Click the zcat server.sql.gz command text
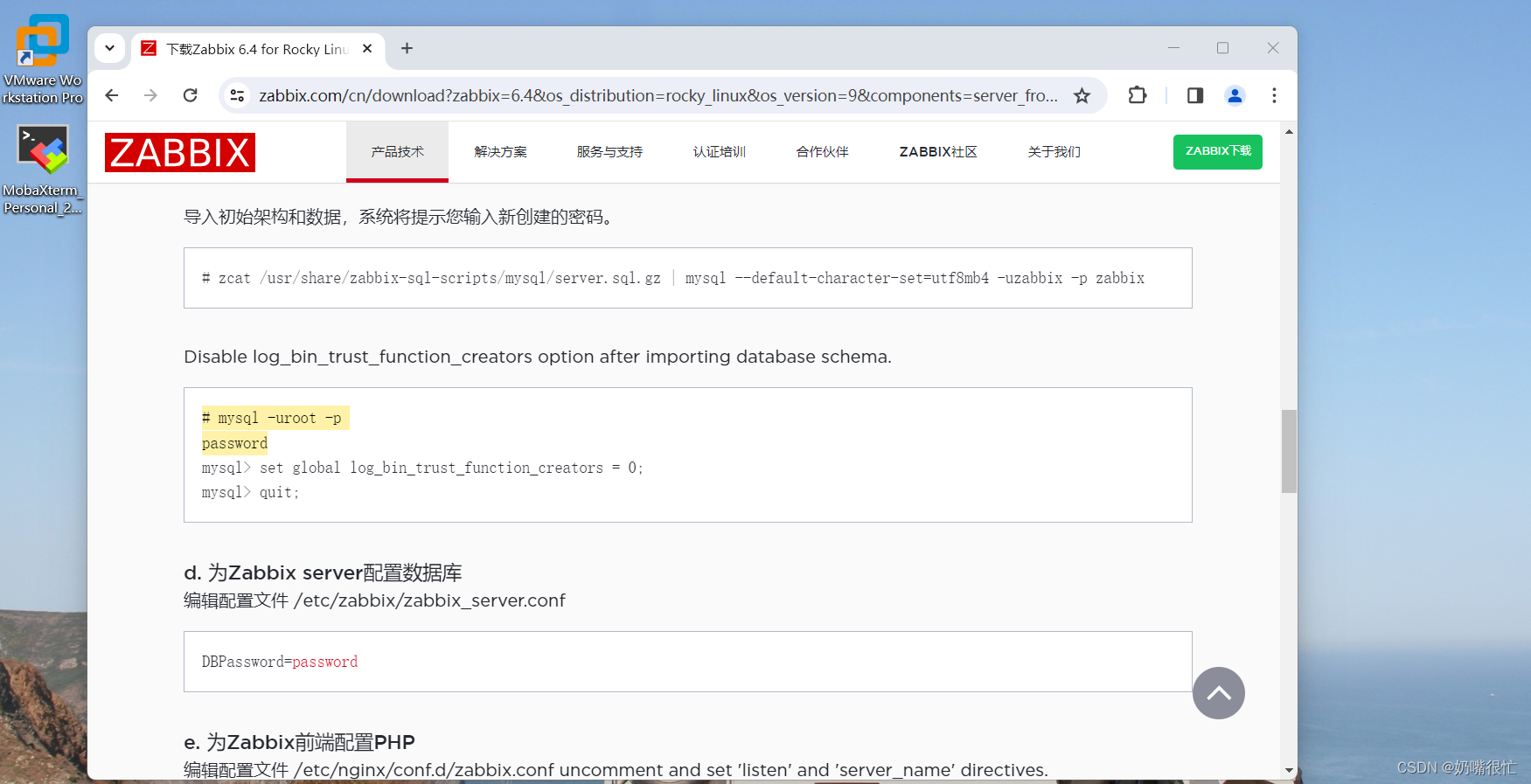1531x784 pixels. coord(673,278)
